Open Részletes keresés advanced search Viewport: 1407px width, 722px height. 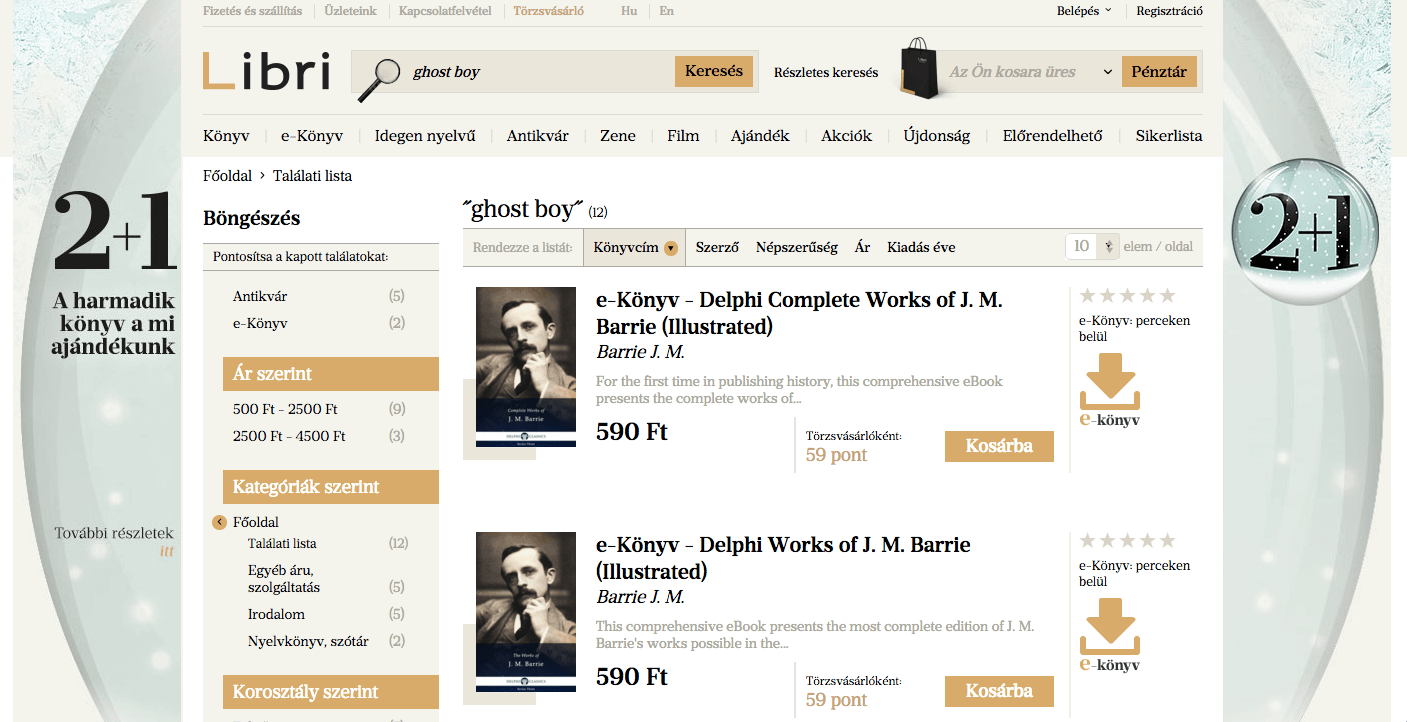point(826,72)
